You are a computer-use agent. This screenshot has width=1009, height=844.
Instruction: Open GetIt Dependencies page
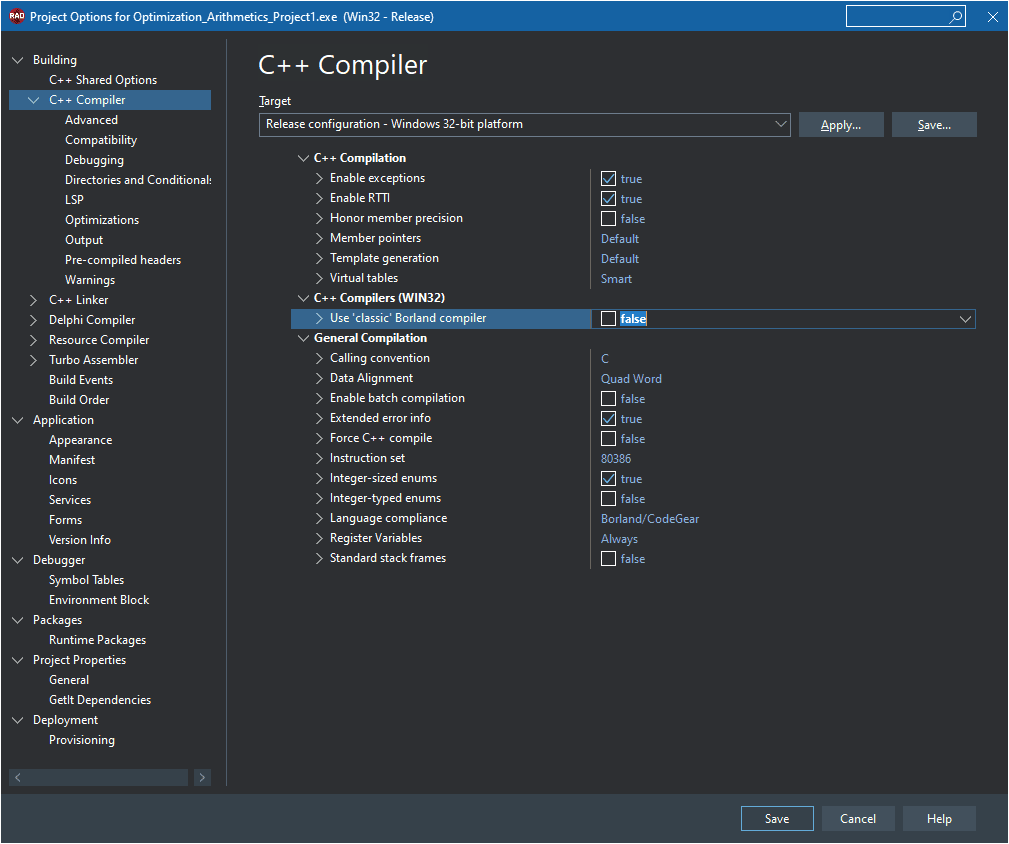[100, 700]
